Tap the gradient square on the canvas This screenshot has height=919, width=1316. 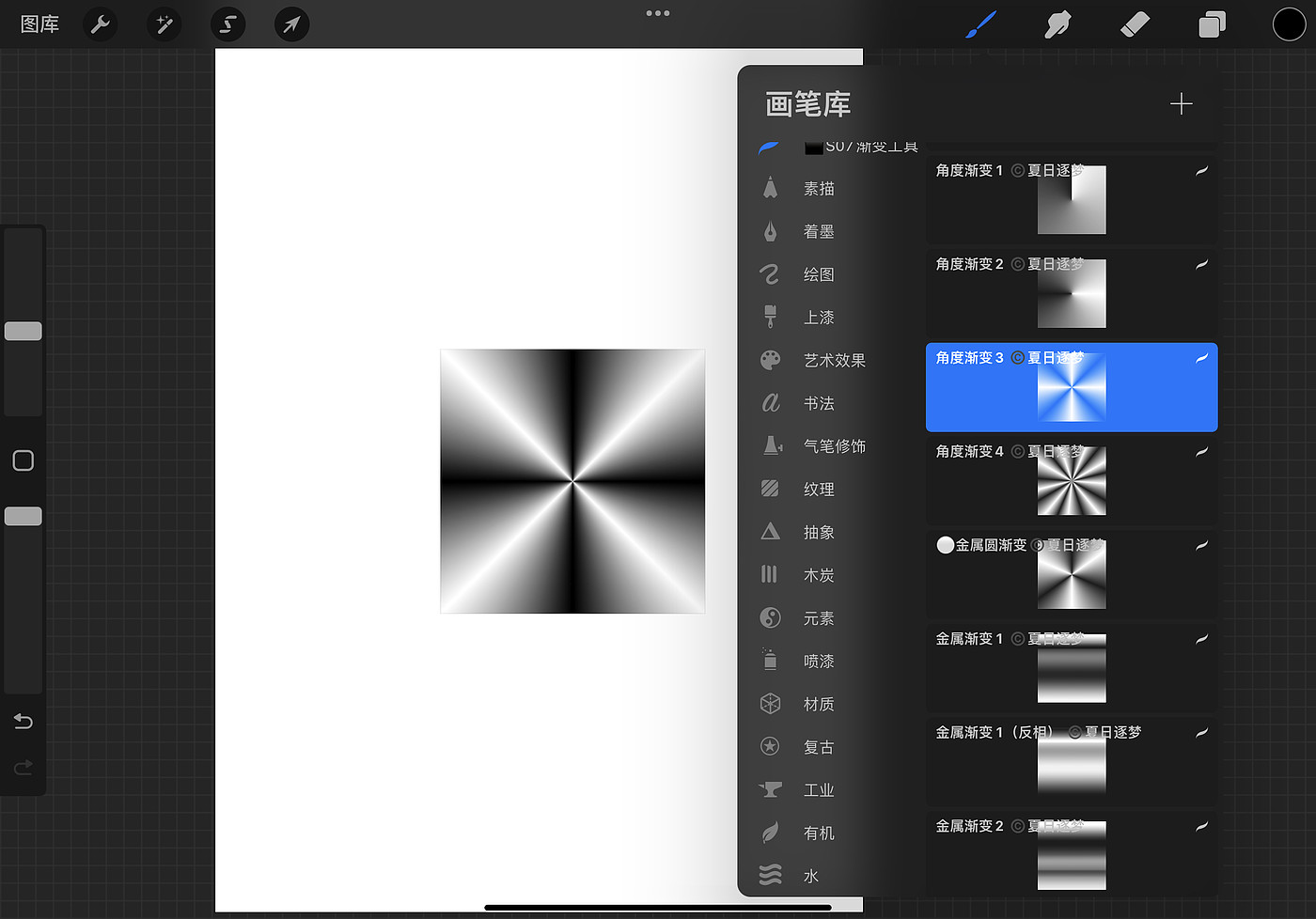[x=572, y=481]
